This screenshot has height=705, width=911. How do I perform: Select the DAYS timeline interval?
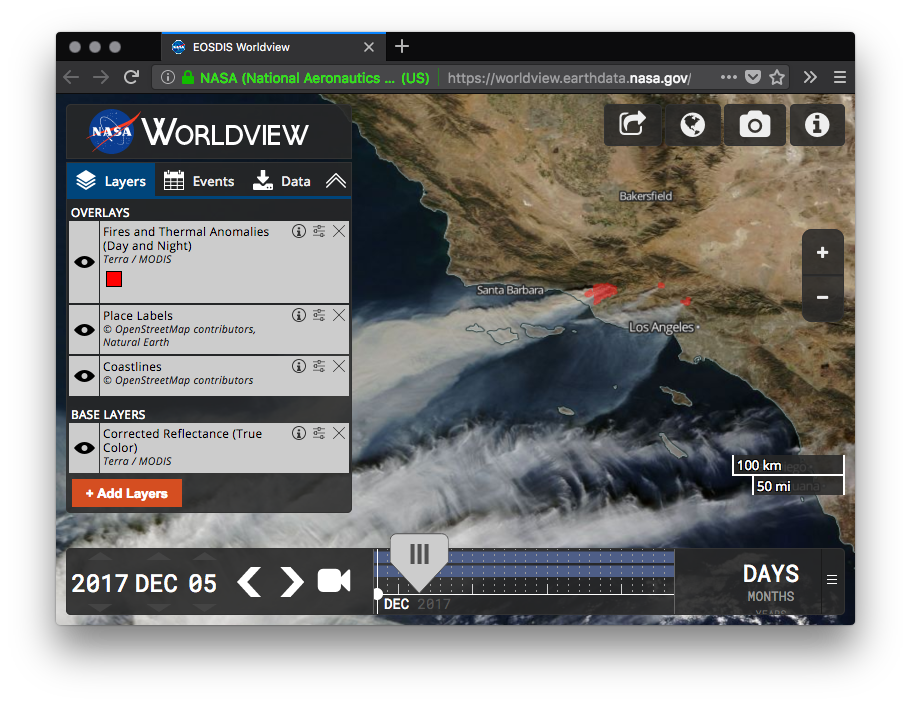[x=771, y=574]
